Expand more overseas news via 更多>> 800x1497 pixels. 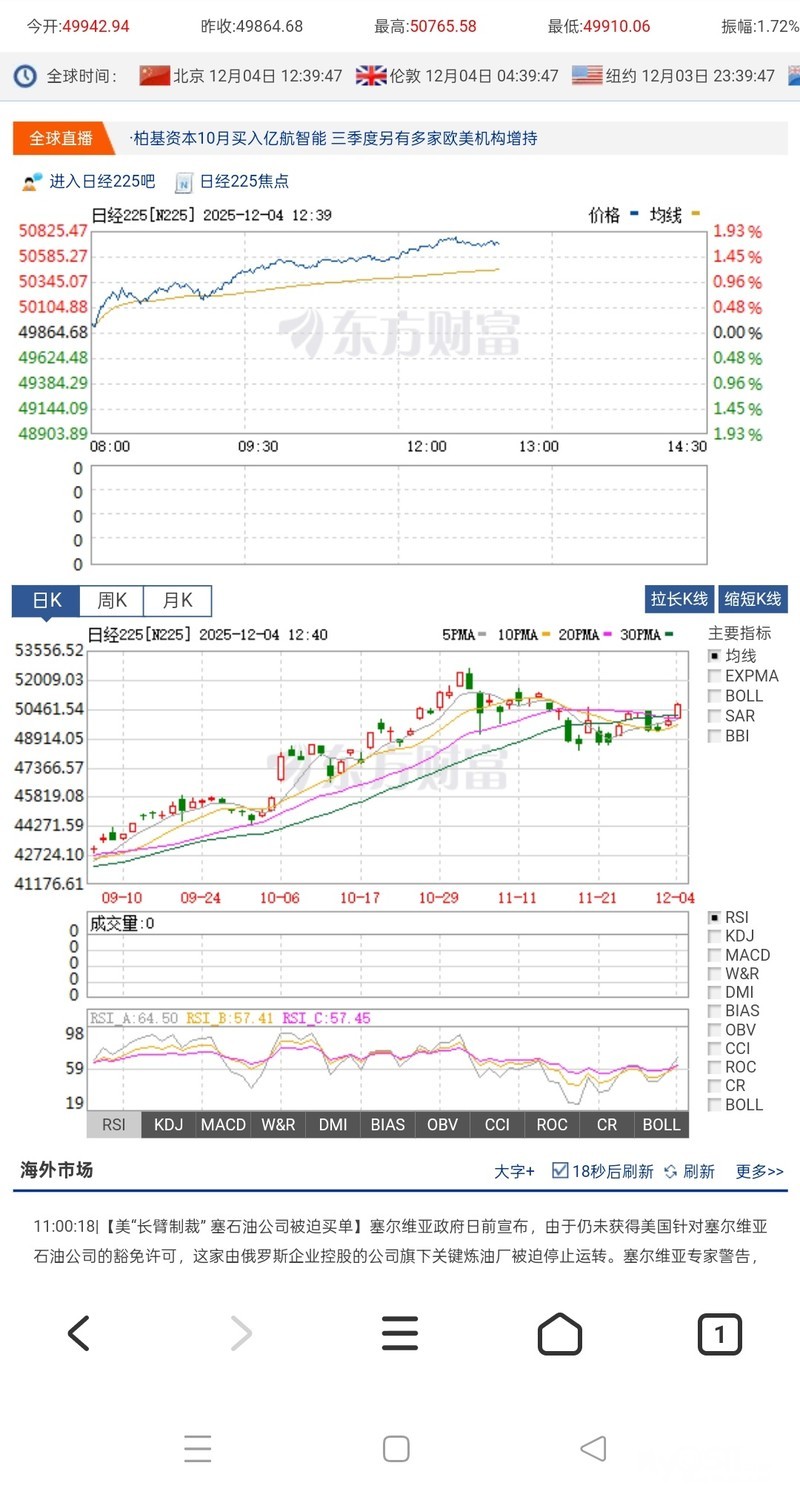(x=760, y=1171)
